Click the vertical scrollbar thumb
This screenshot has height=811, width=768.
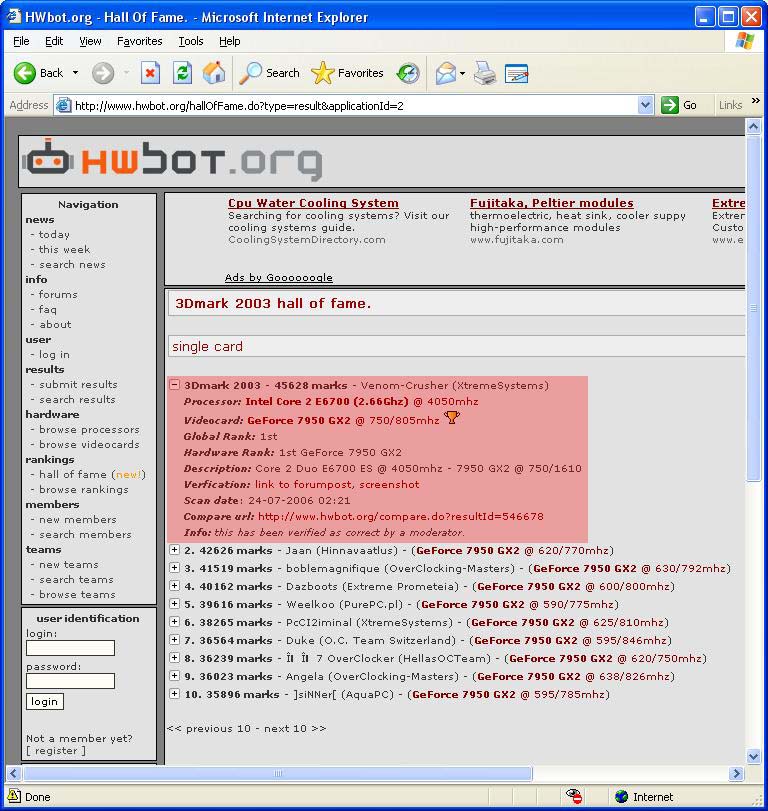[x=754, y=308]
